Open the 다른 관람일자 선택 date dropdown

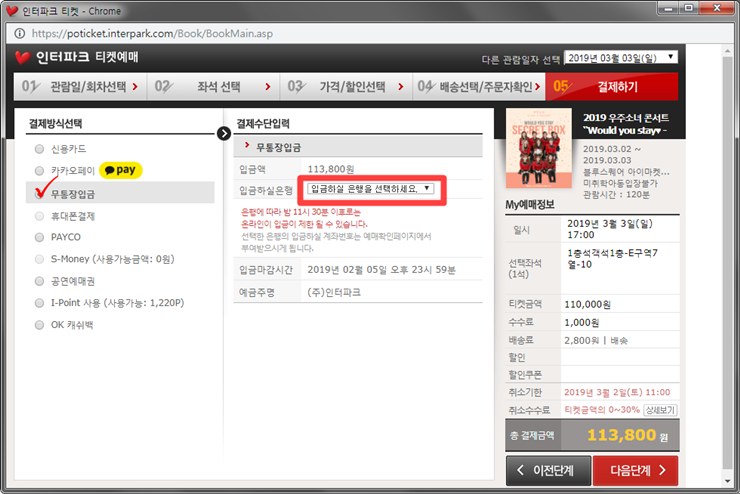621,58
